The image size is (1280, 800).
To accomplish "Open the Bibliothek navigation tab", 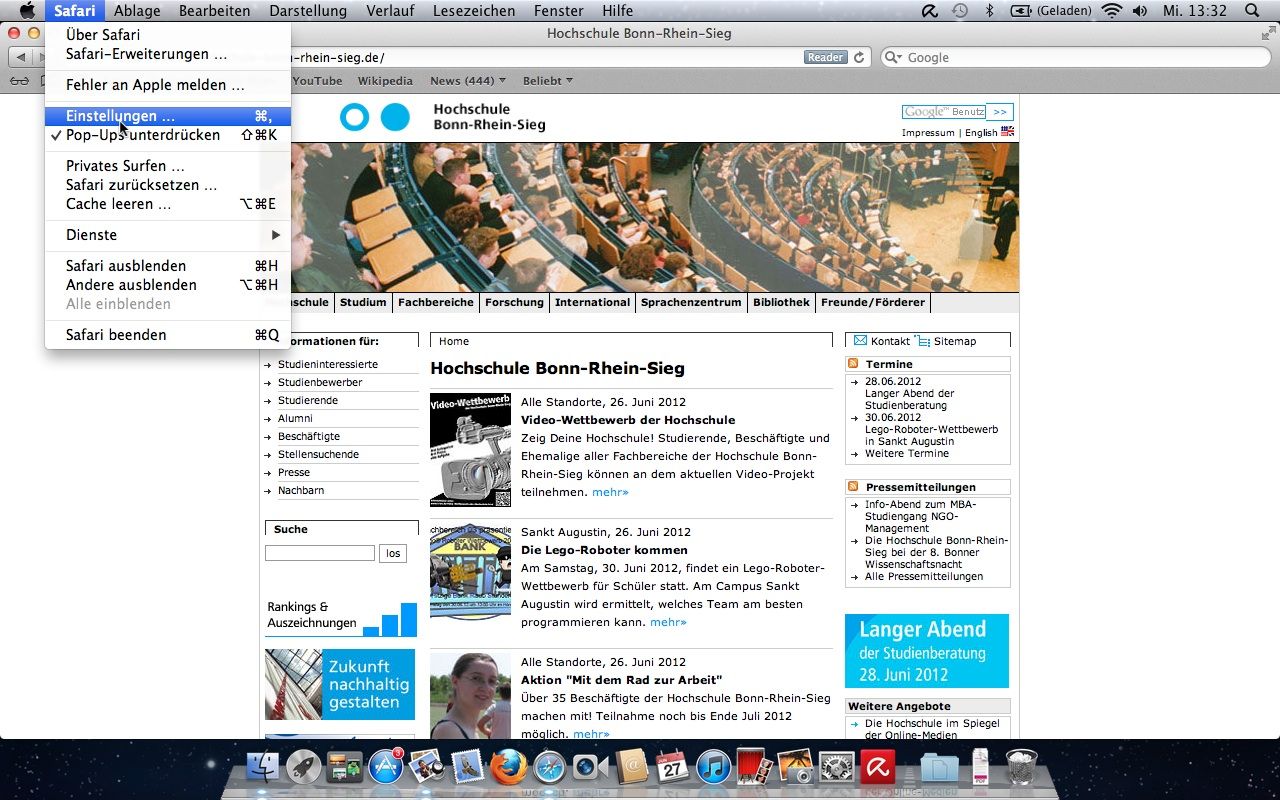I will click(x=781, y=302).
